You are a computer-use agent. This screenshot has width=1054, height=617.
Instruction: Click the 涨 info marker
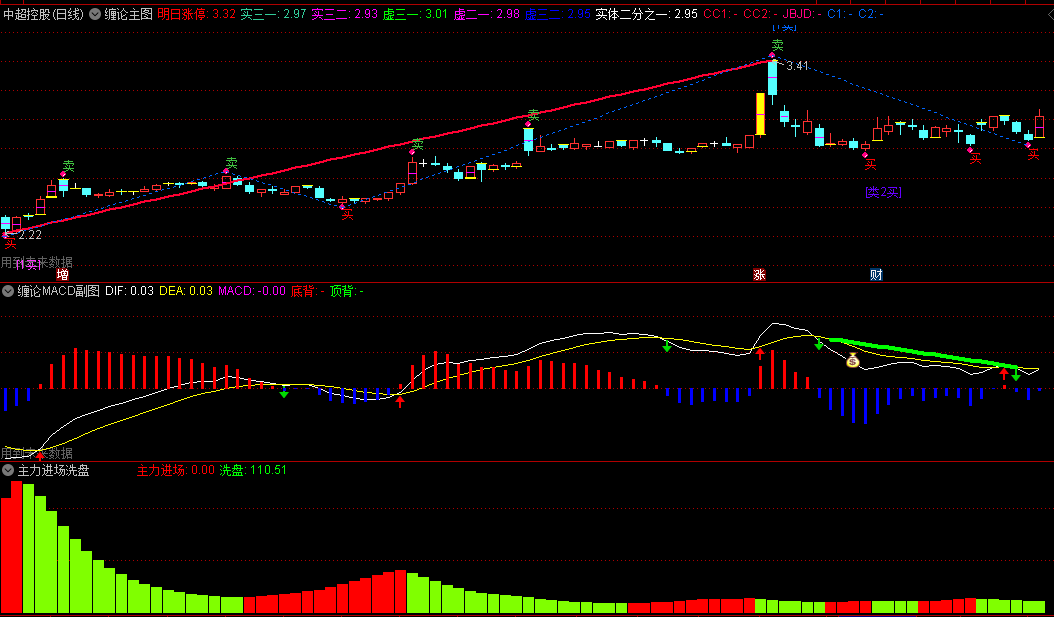[760, 274]
